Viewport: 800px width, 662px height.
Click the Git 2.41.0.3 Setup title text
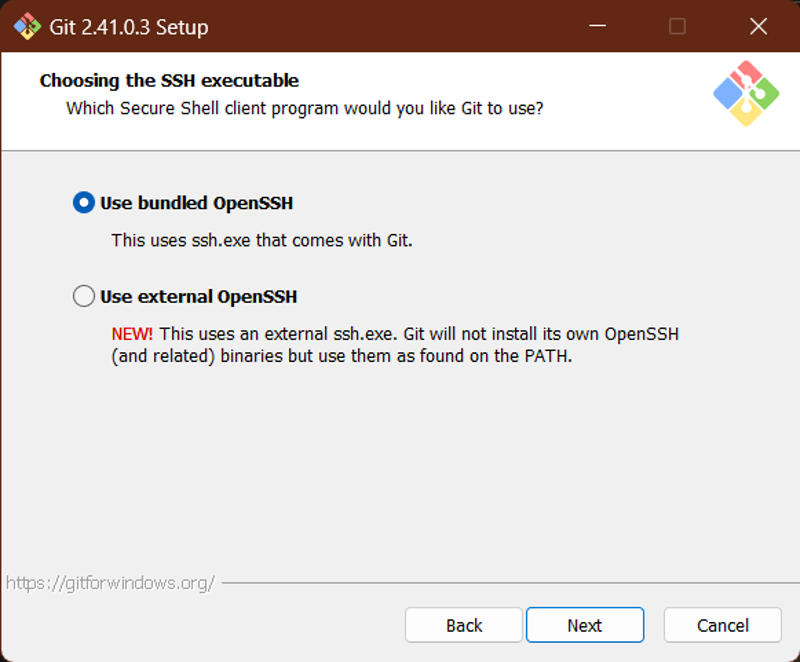[129, 27]
